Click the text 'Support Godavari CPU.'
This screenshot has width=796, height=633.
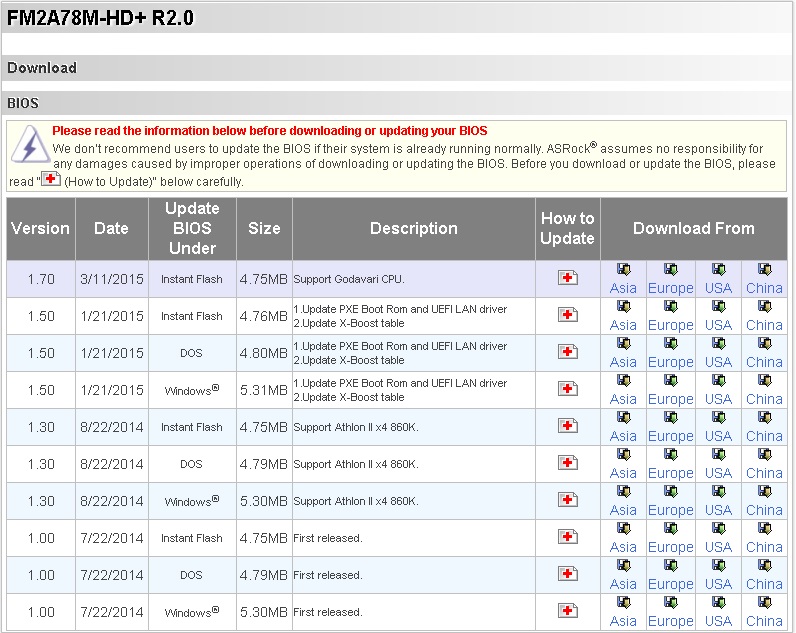point(349,279)
